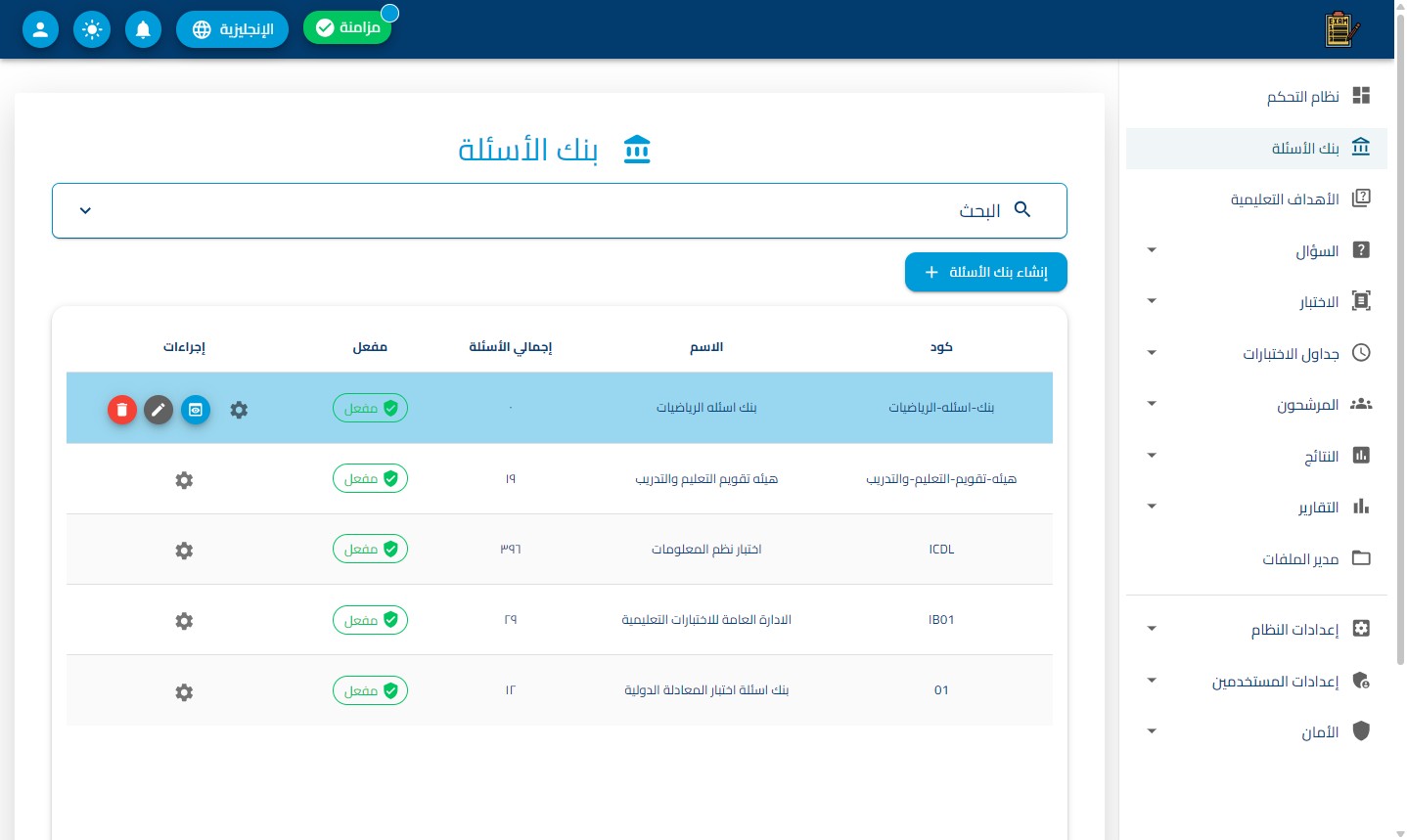
Task: Click gear icon in ICDL row
Action: (184, 551)
